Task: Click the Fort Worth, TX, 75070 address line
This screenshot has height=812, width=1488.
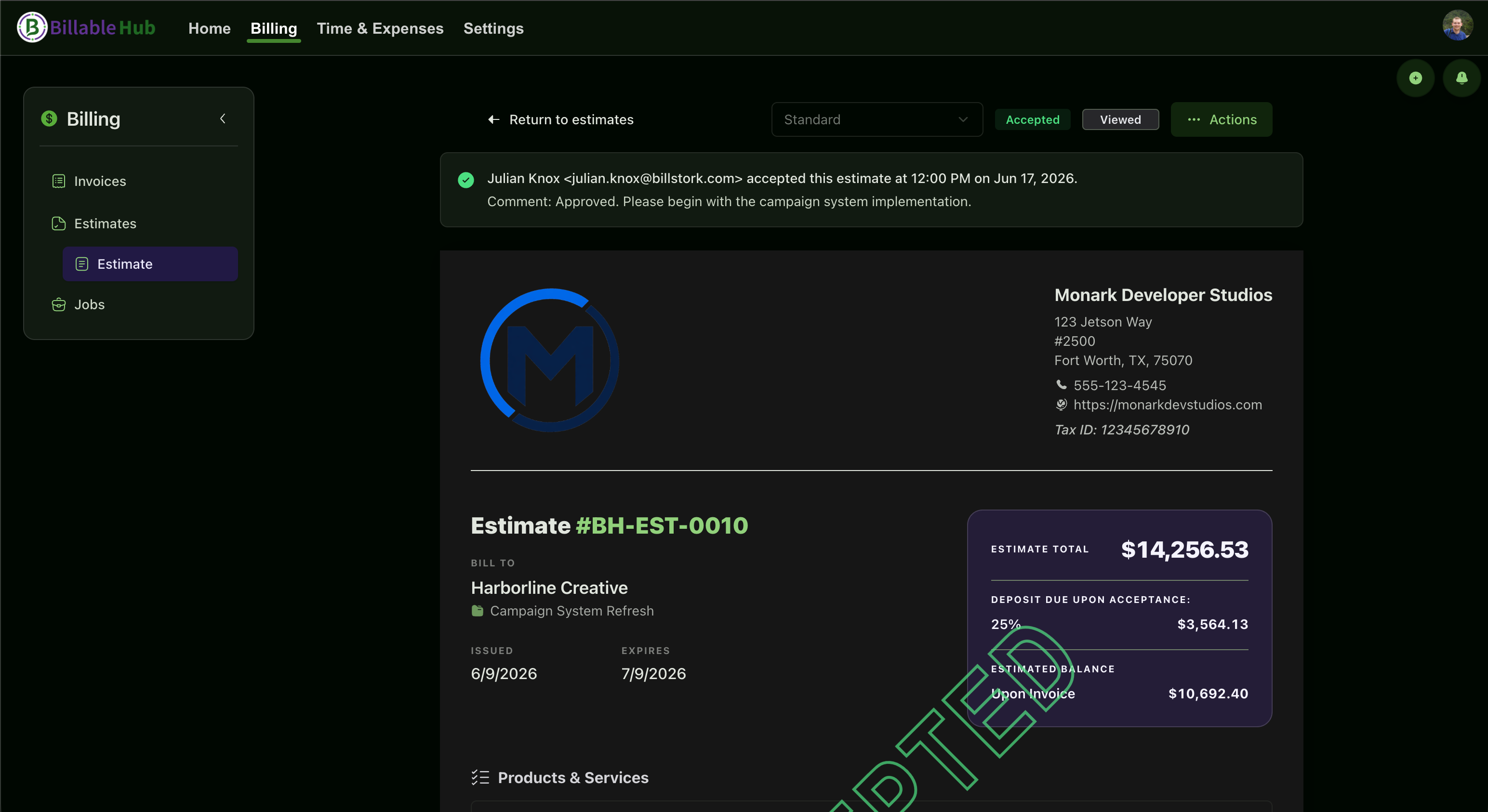Action: pos(1123,360)
